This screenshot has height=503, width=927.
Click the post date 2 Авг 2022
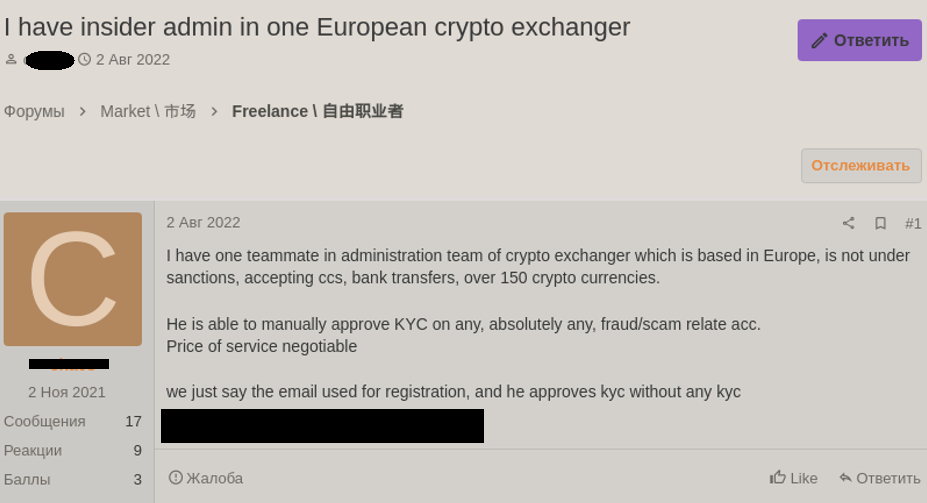click(203, 223)
